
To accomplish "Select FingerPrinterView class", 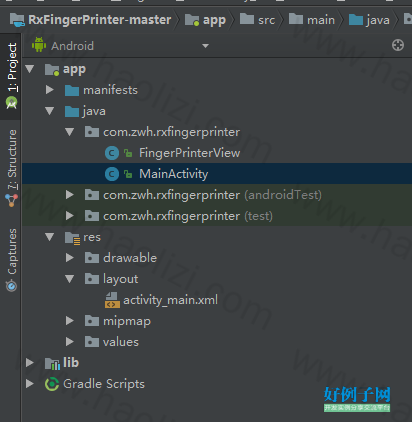I will [189, 153].
